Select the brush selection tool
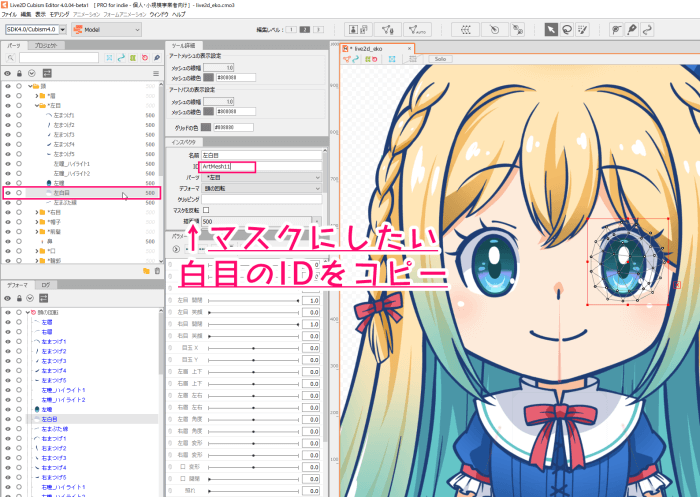The height and width of the screenshot is (497, 700). coord(582,29)
